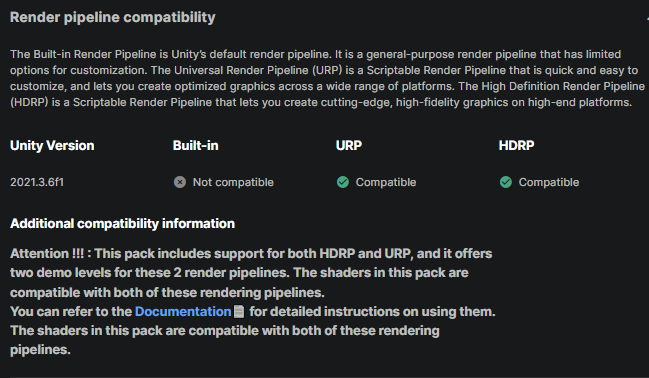Click the green checkmark icon under URP
Viewport: 649px width, 378px height.
tap(343, 182)
